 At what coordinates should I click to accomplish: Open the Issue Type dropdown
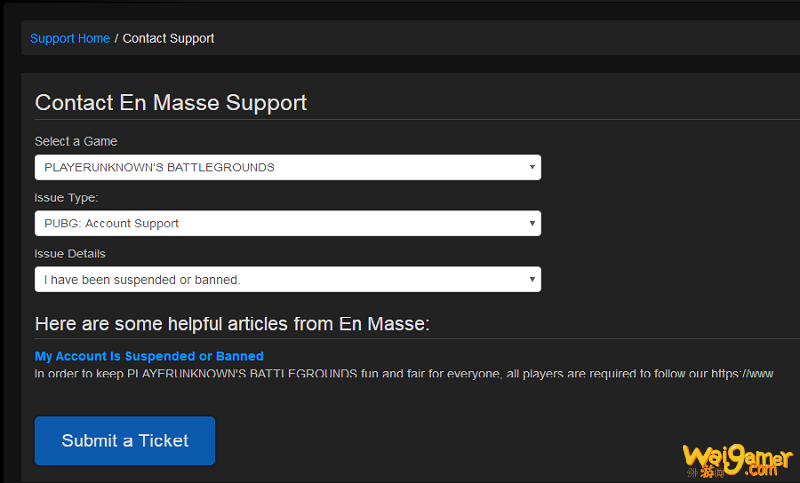[x=288, y=223]
